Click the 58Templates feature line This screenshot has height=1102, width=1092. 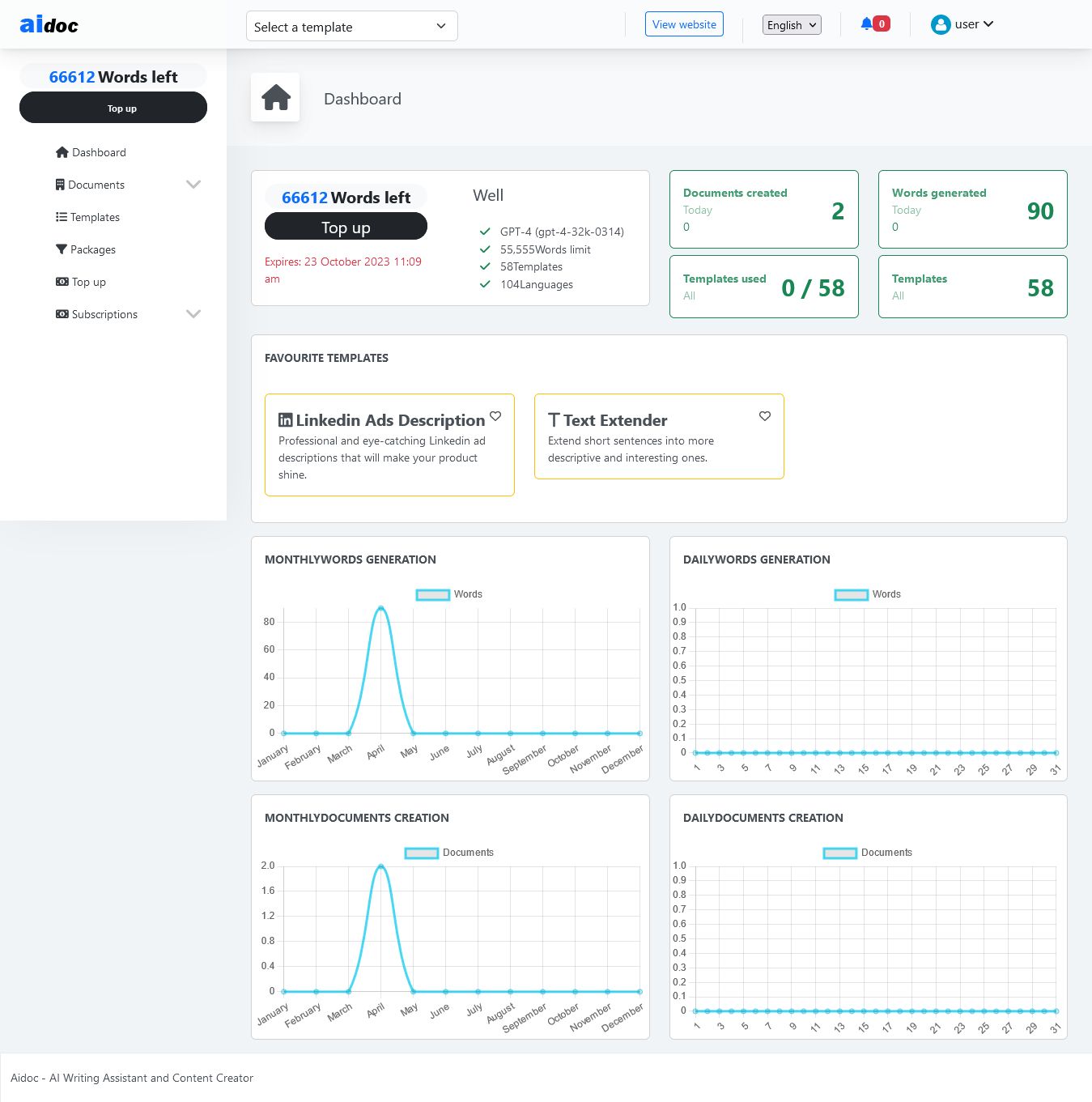[x=531, y=266]
